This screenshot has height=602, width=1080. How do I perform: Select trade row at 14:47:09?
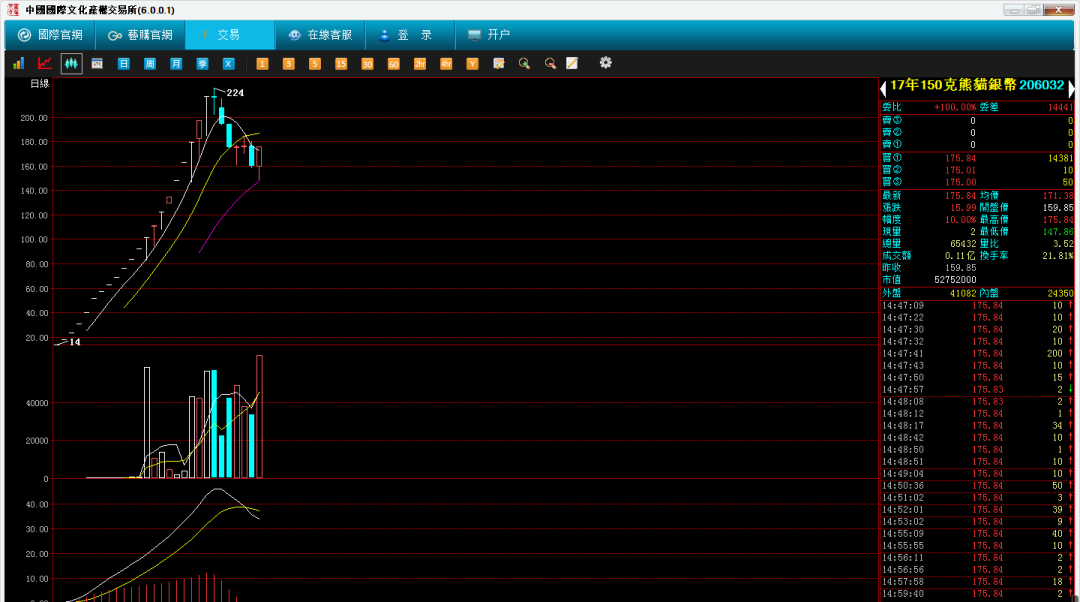[977, 306]
